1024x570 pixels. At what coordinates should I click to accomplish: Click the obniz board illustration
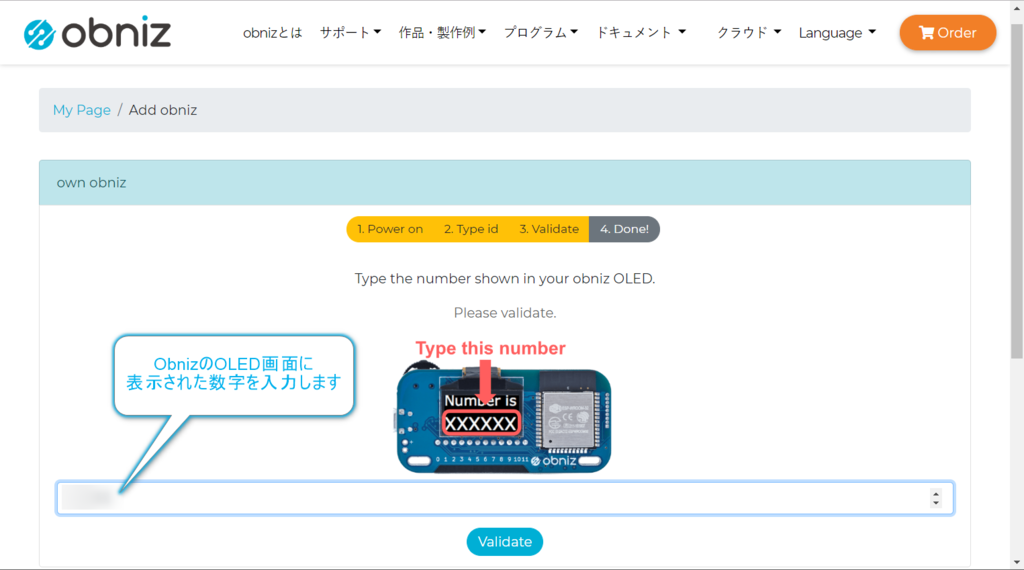(x=504, y=419)
